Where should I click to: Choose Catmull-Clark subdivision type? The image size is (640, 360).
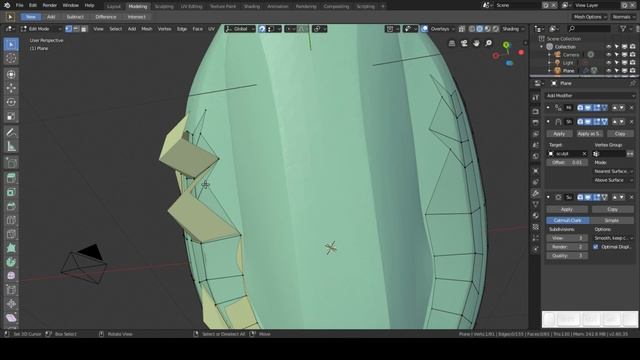click(568, 220)
